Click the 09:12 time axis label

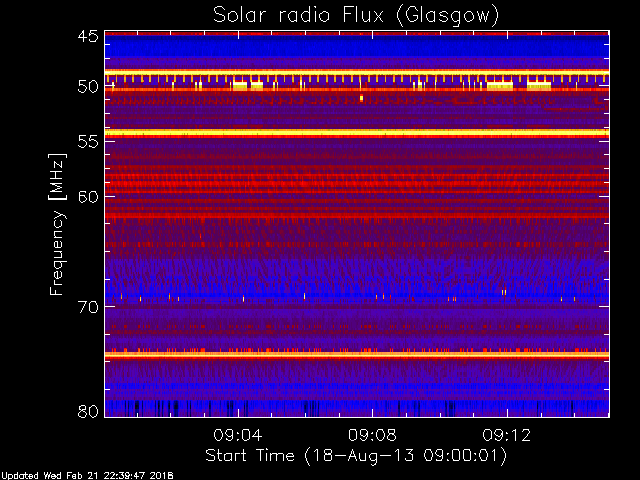[x=507, y=435]
